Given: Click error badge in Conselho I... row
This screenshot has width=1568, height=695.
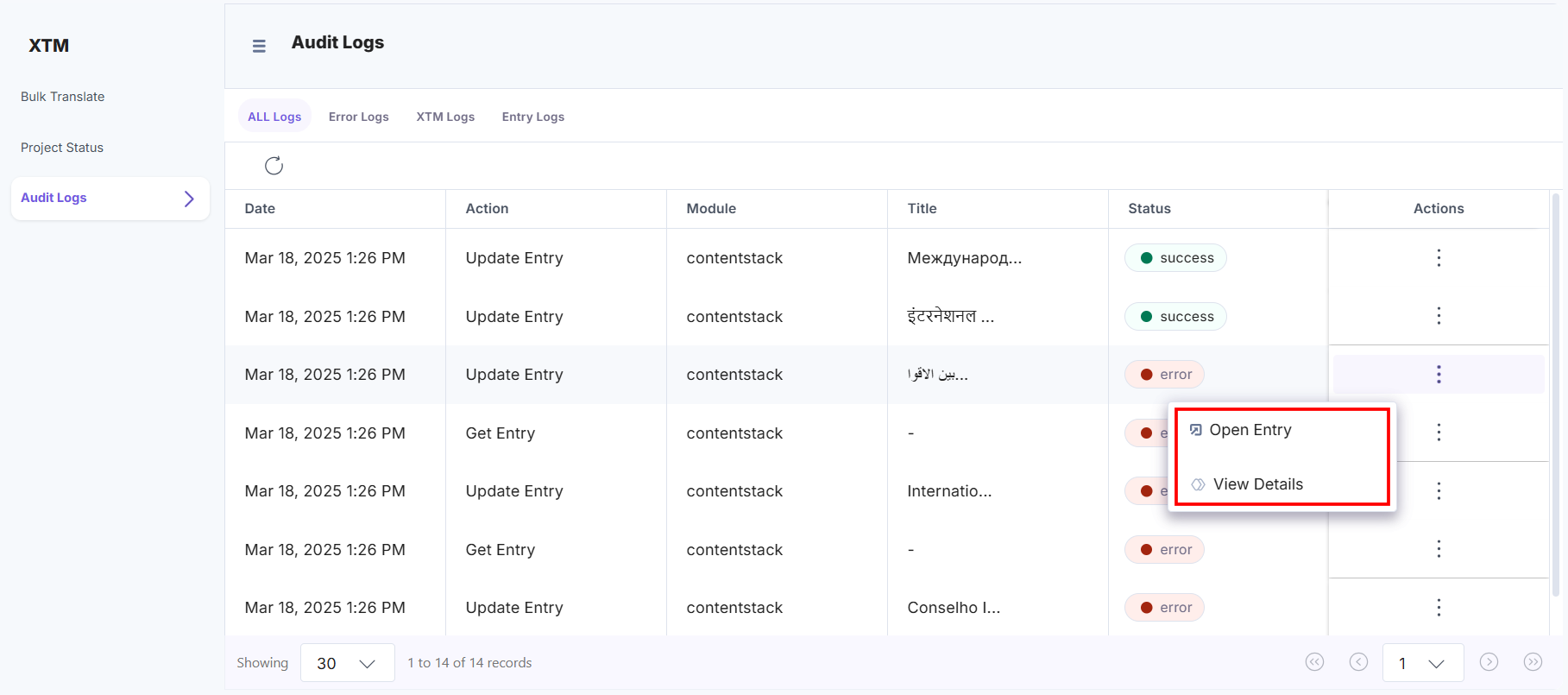Looking at the screenshot, I should pos(1164,608).
